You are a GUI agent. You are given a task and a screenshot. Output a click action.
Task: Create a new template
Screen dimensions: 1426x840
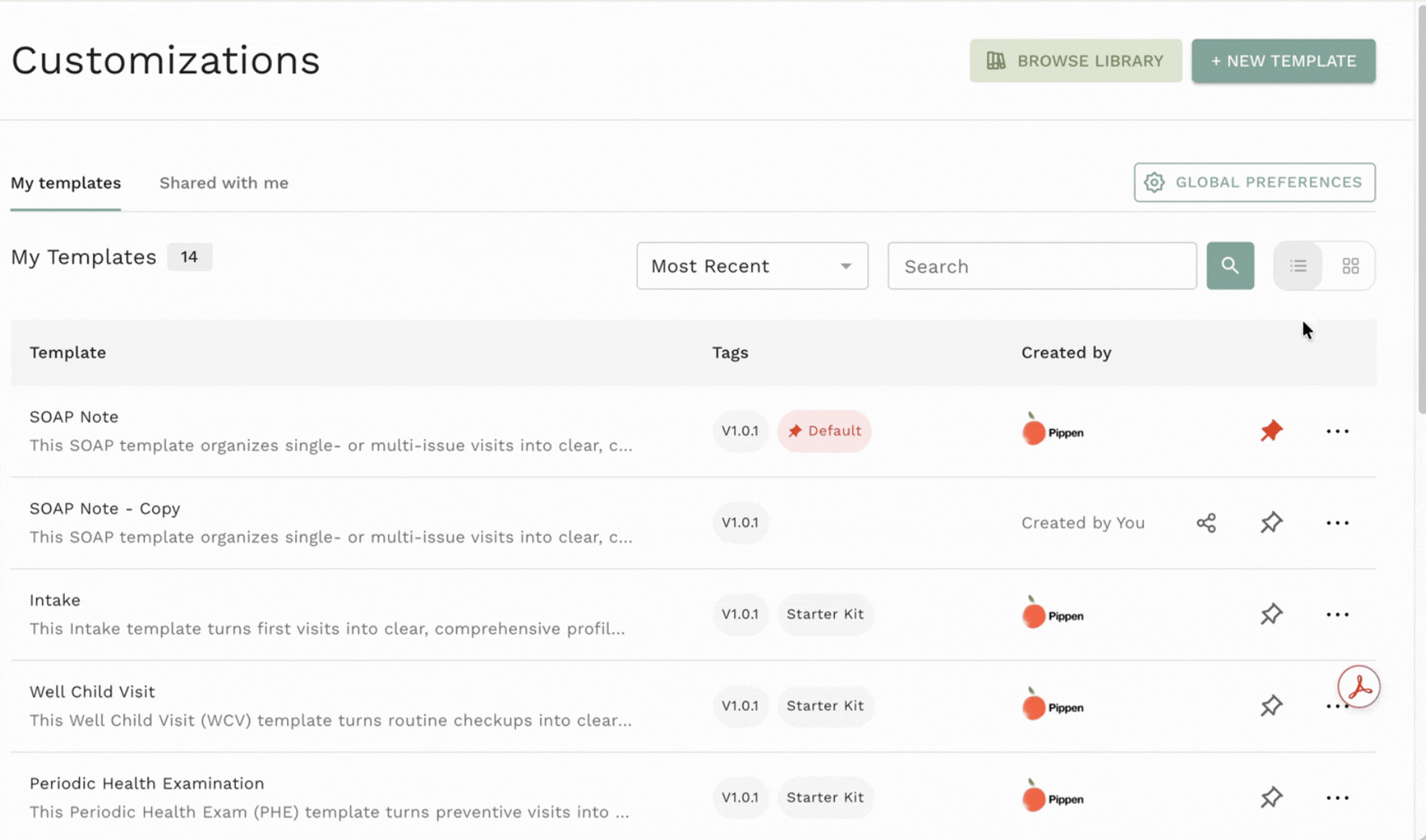(1283, 61)
